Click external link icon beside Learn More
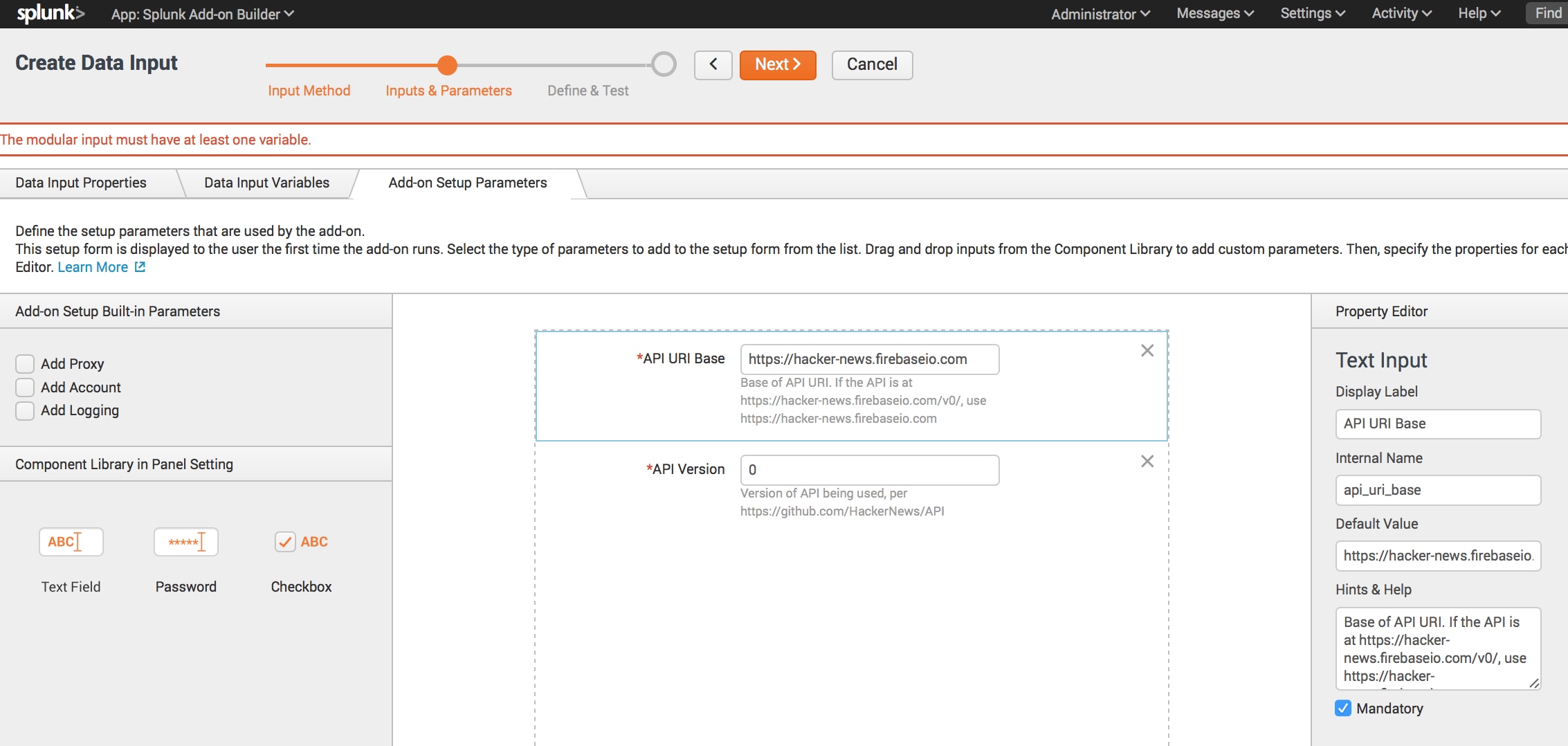 [x=140, y=267]
